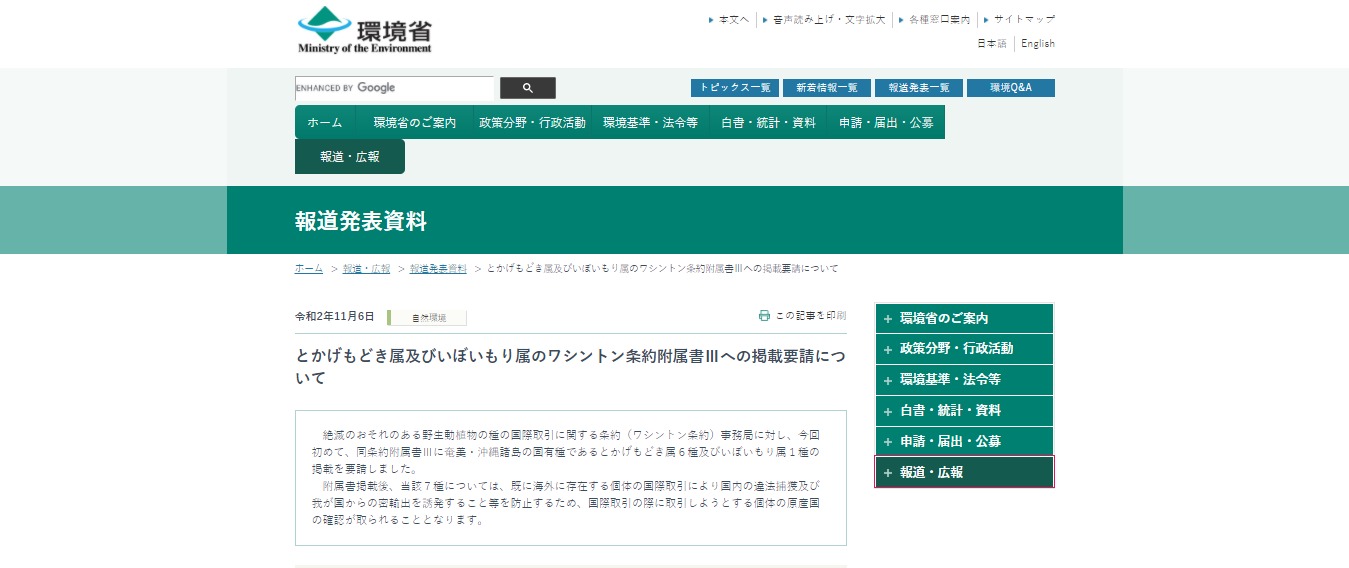Screen dimensions: 1349x568
Task: Expand plus icon for 報道・広報 sidebar
Action: coord(887,473)
